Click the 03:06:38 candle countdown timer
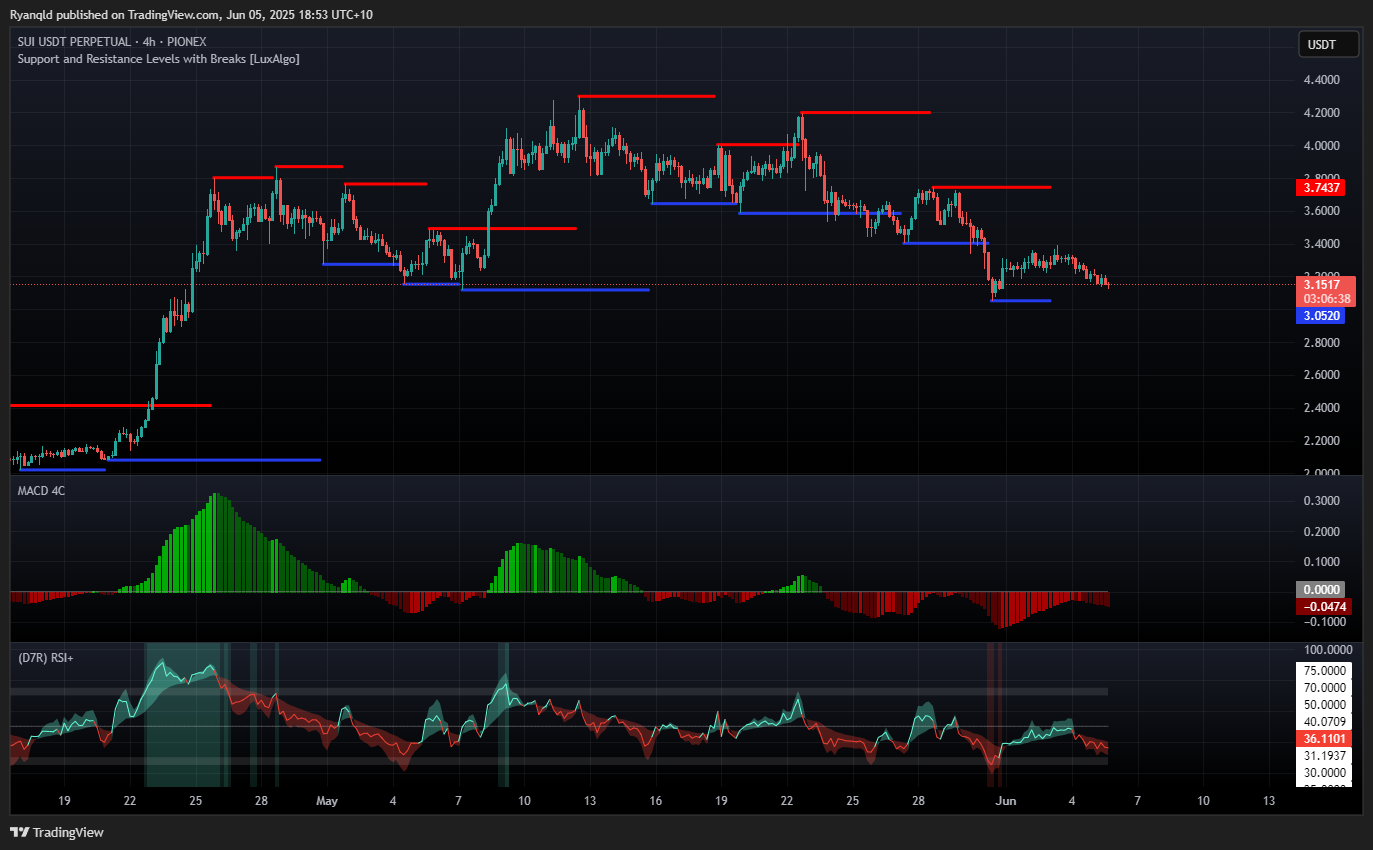1373x850 pixels. [x=1326, y=298]
